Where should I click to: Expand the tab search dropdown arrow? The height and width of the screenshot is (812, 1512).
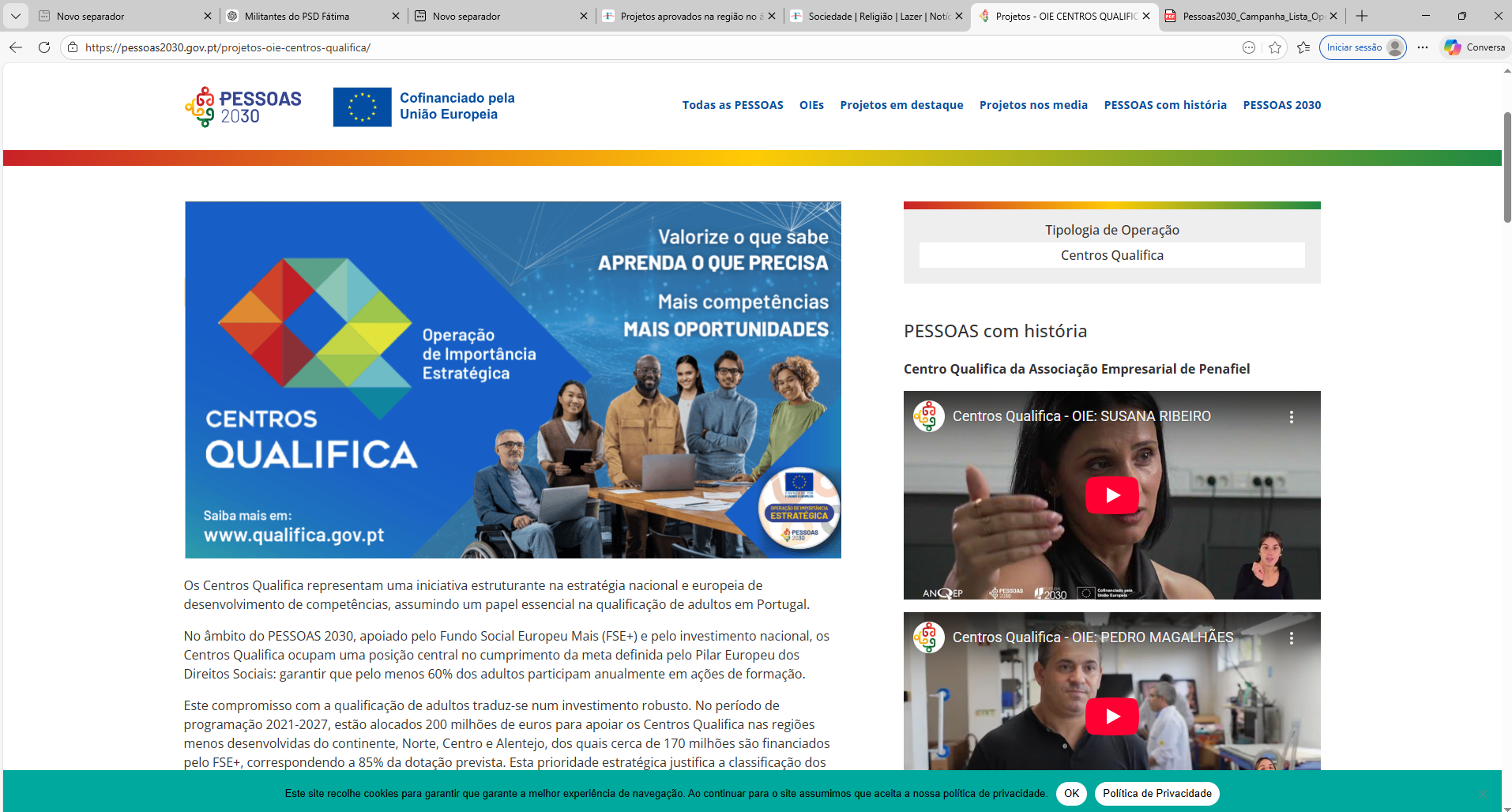coord(16,16)
